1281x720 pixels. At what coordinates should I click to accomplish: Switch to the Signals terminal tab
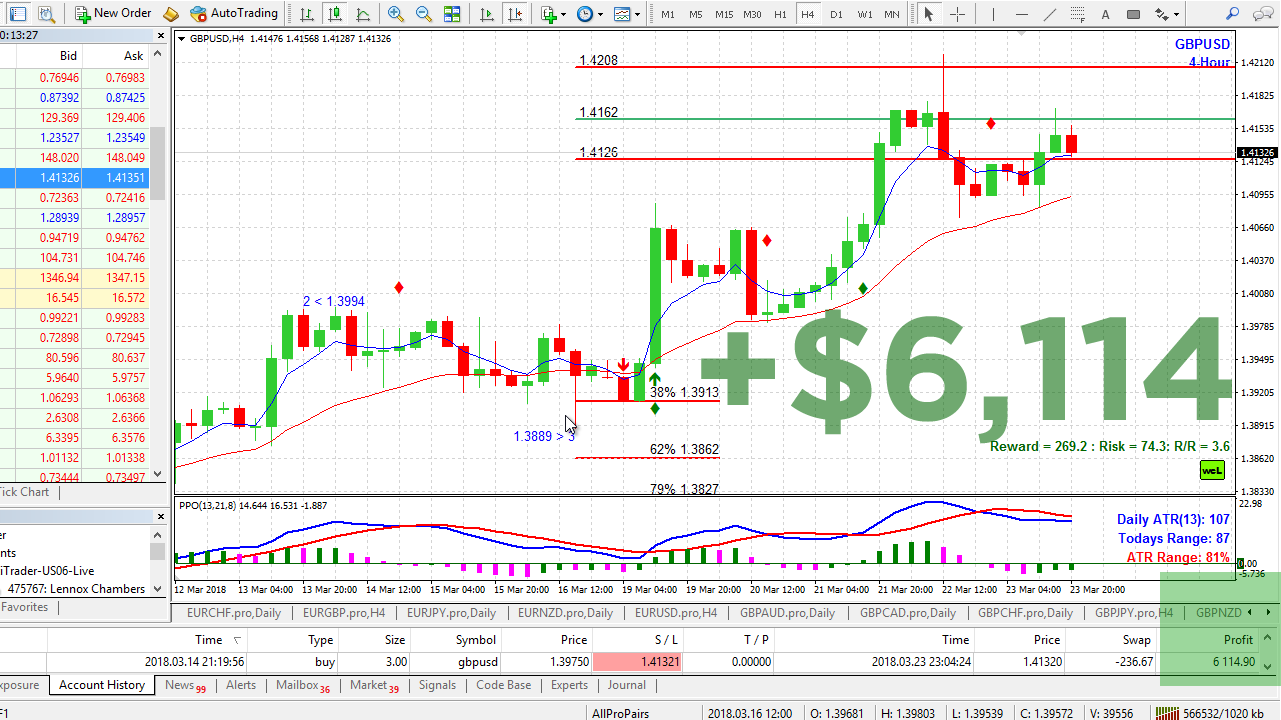pyautogui.click(x=437, y=685)
